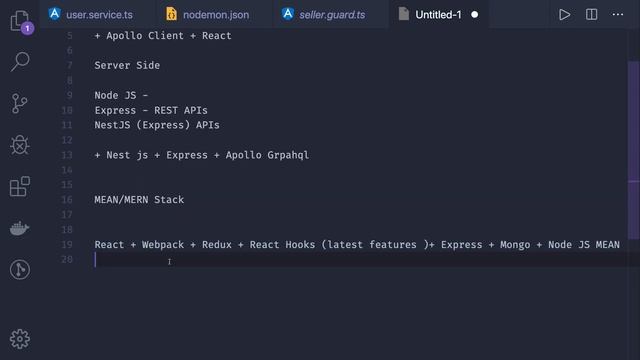Click the editor vertical scrollbar

pyautogui.click(x=633, y=150)
